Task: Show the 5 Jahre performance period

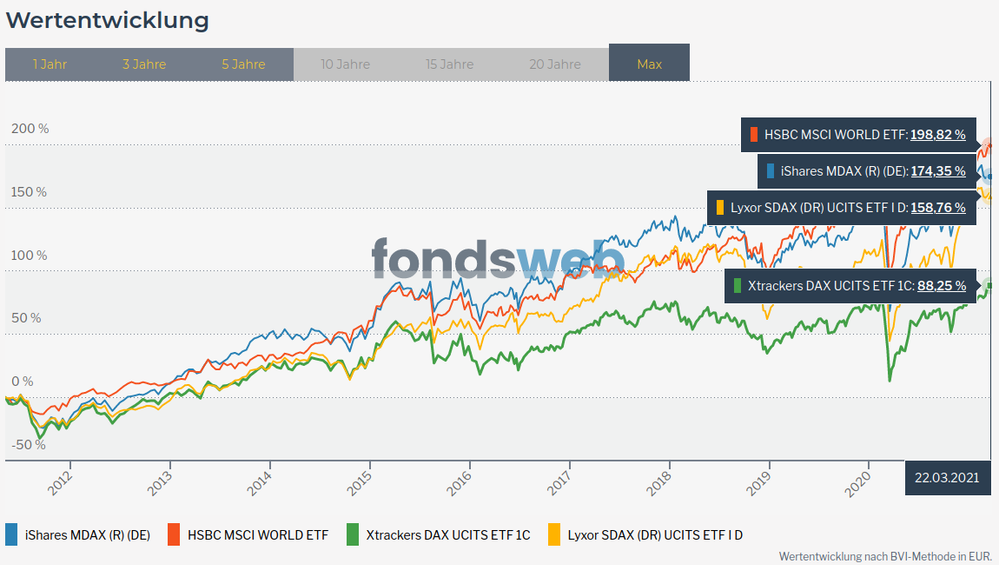Action: pyautogui.click(x=244, y=64)
